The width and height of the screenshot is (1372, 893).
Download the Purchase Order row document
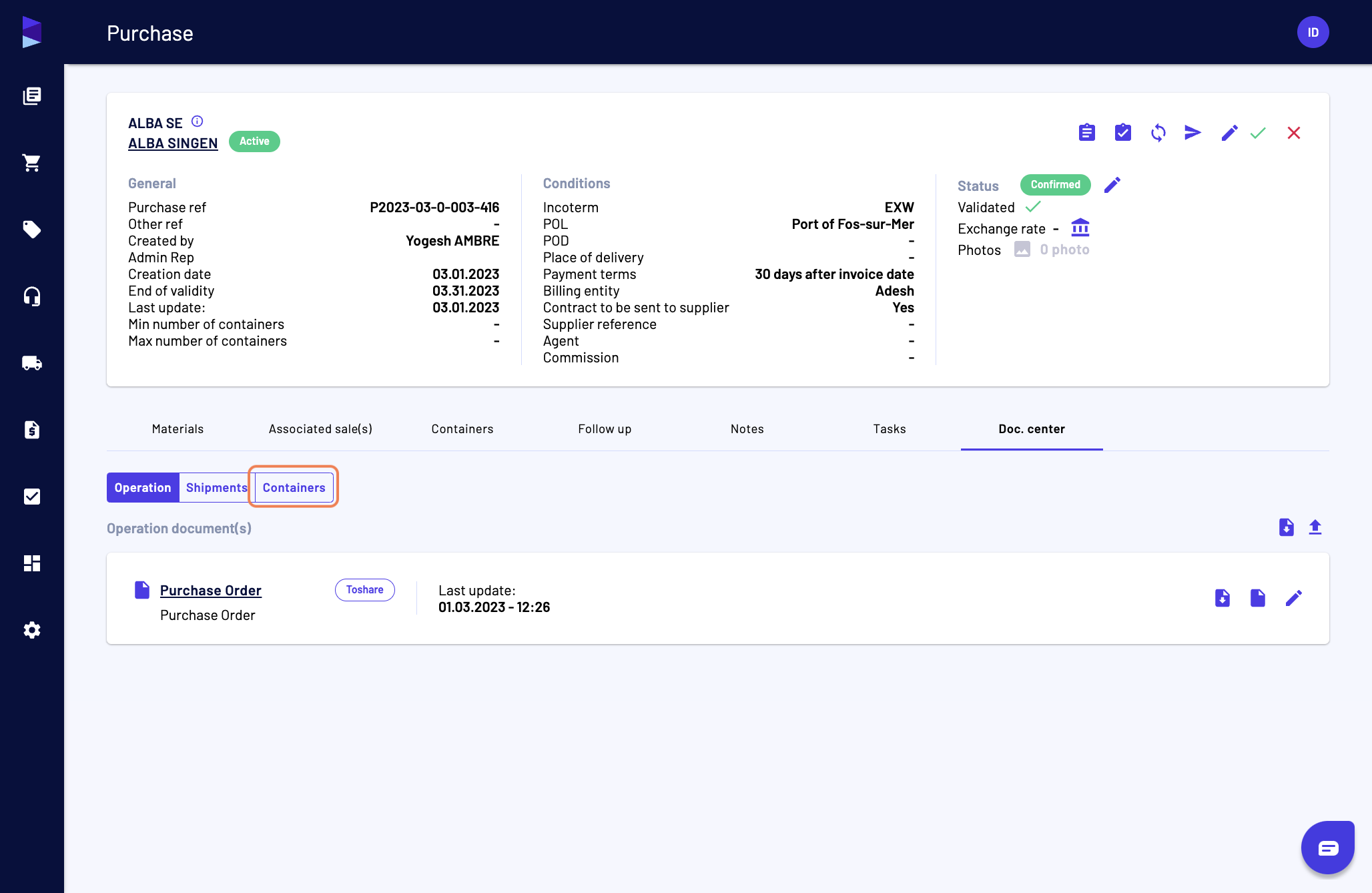pos(1223,598)
